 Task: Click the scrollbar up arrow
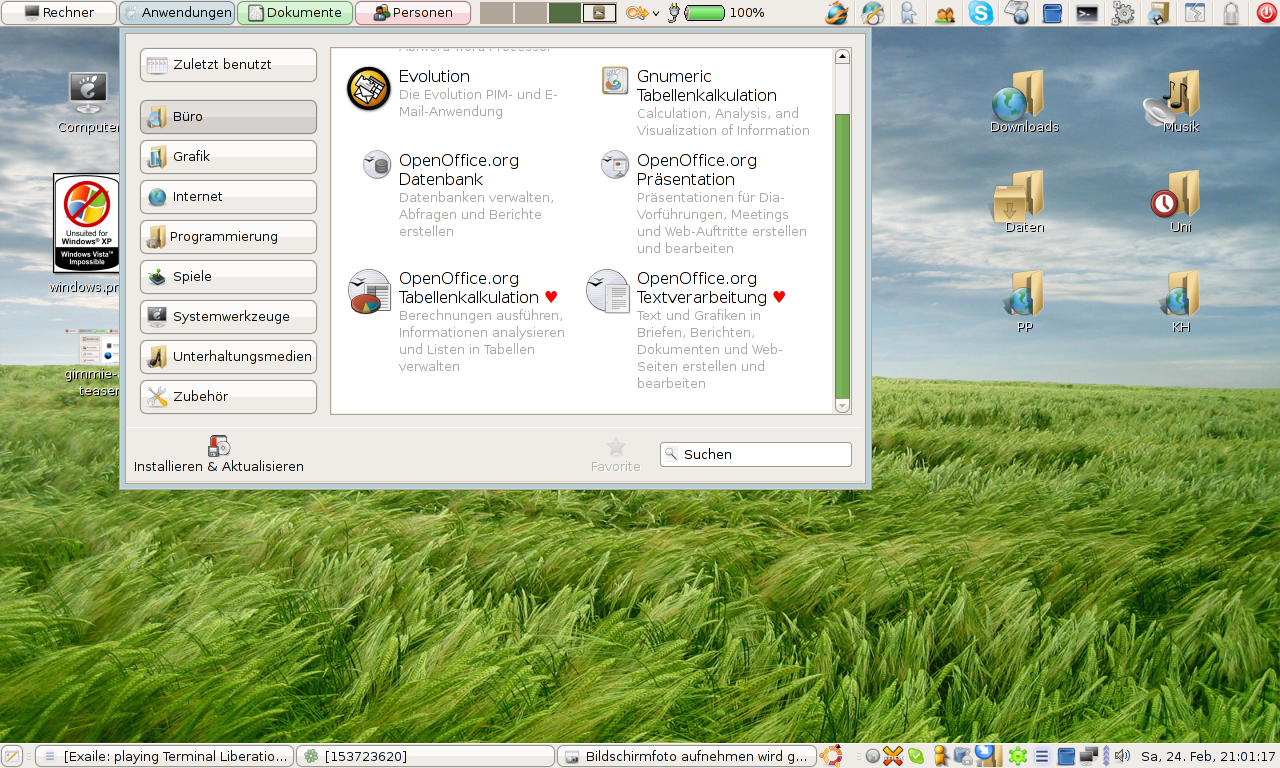tap(842, 57)
